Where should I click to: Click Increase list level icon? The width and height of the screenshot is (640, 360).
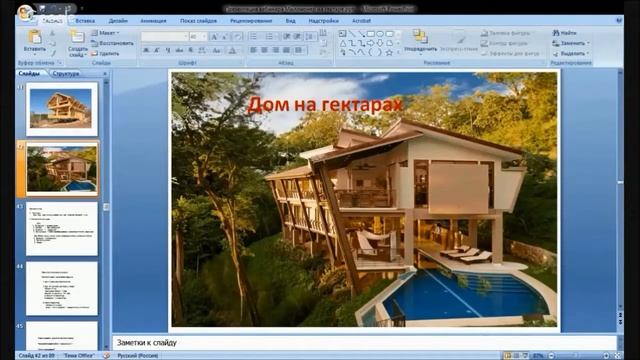(x=298, y=37)
